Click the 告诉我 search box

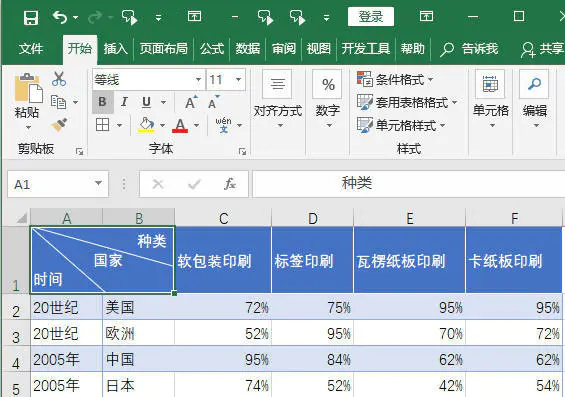[469, 49]
